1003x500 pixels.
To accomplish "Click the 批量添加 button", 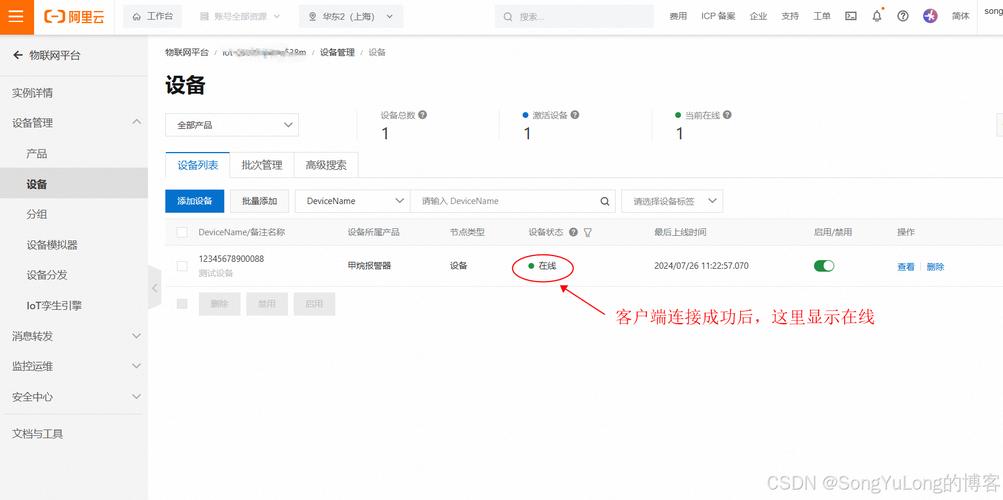I will 260,201.
